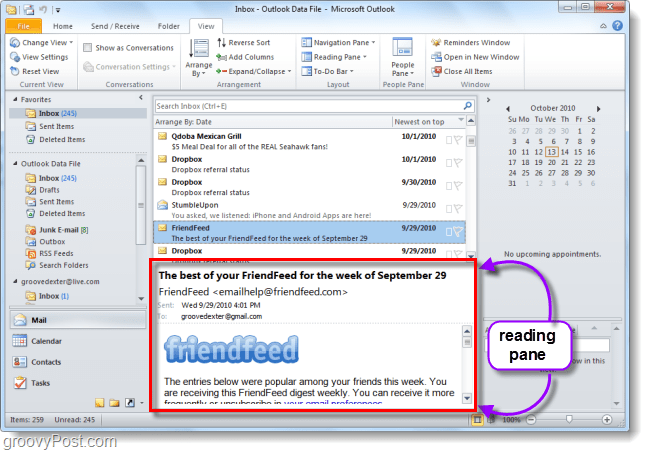Open the File tab
This screenshot has width=650, height=452.
point(24,26)
